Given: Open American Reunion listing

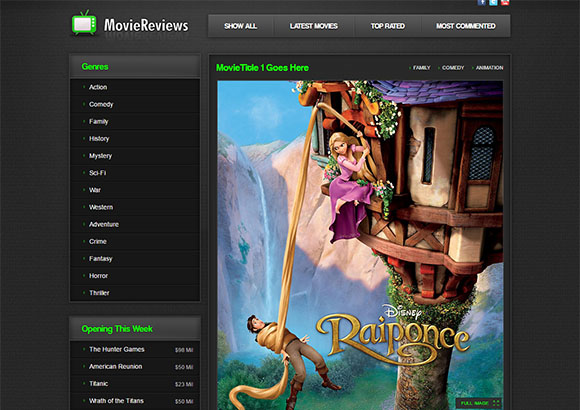Looking at the screenshot, I should pos(115,366).
